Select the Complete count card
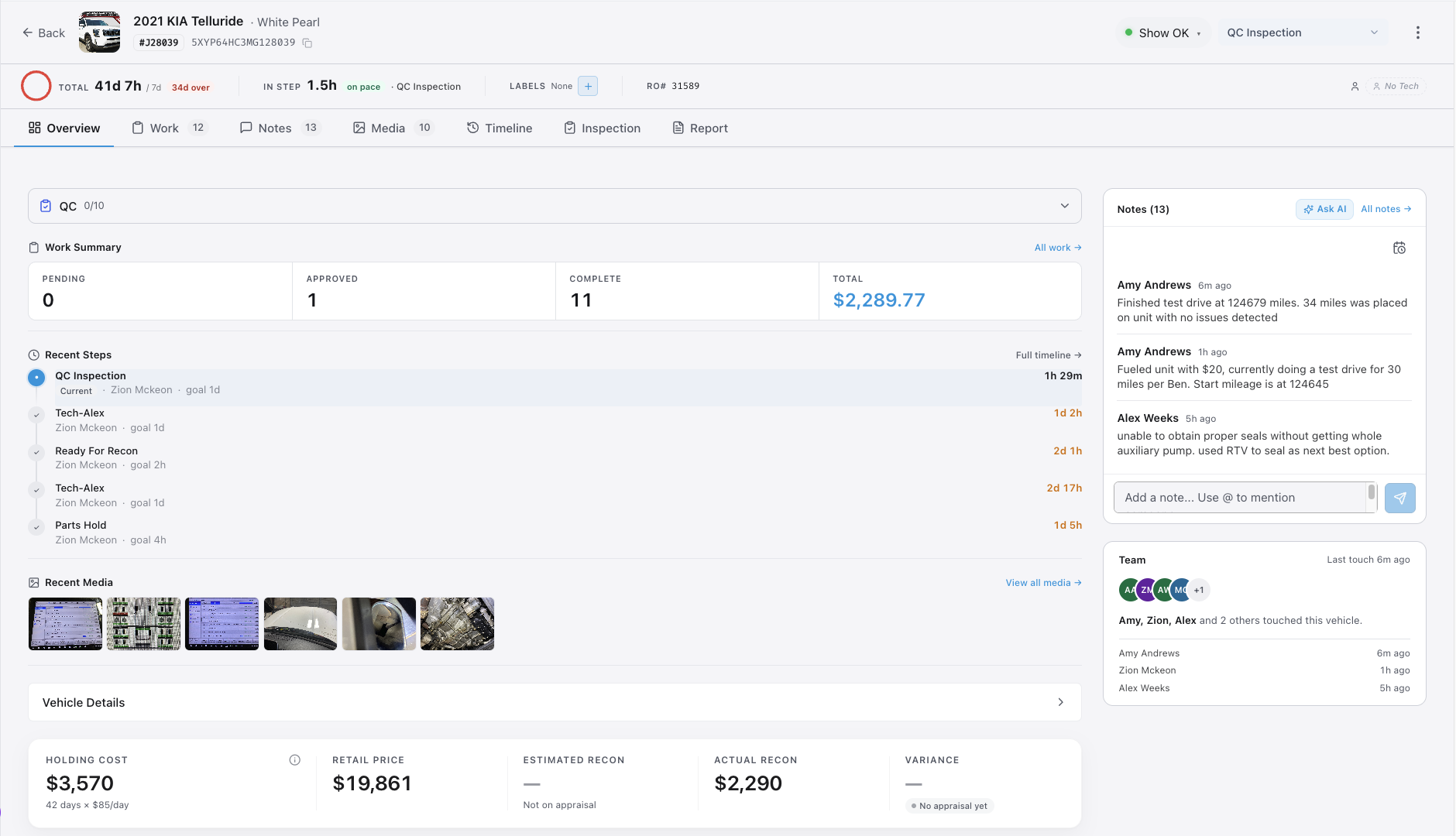 tap(687, 291)
